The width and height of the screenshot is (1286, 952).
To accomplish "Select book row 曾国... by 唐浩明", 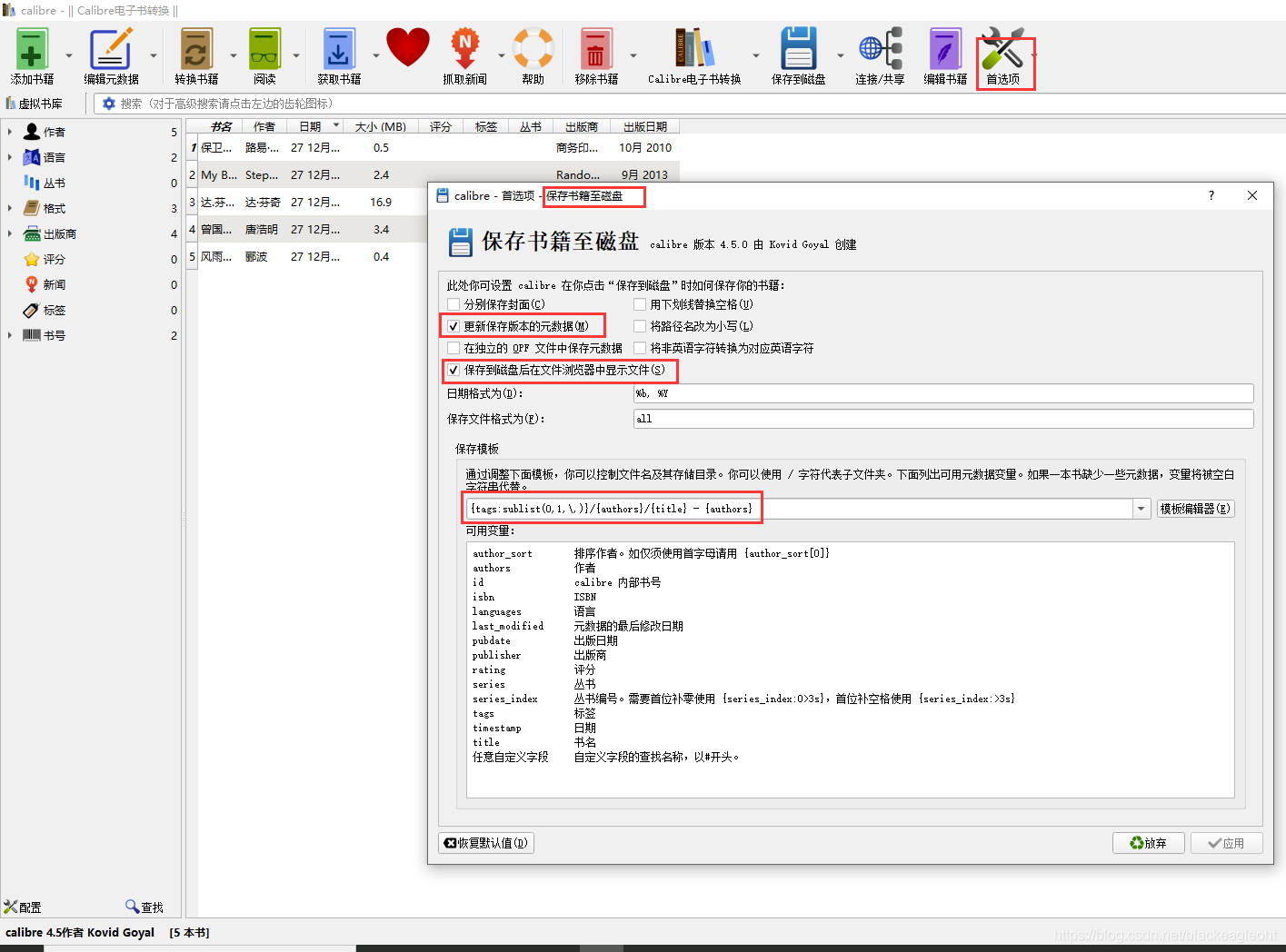I will click(307, 229).
